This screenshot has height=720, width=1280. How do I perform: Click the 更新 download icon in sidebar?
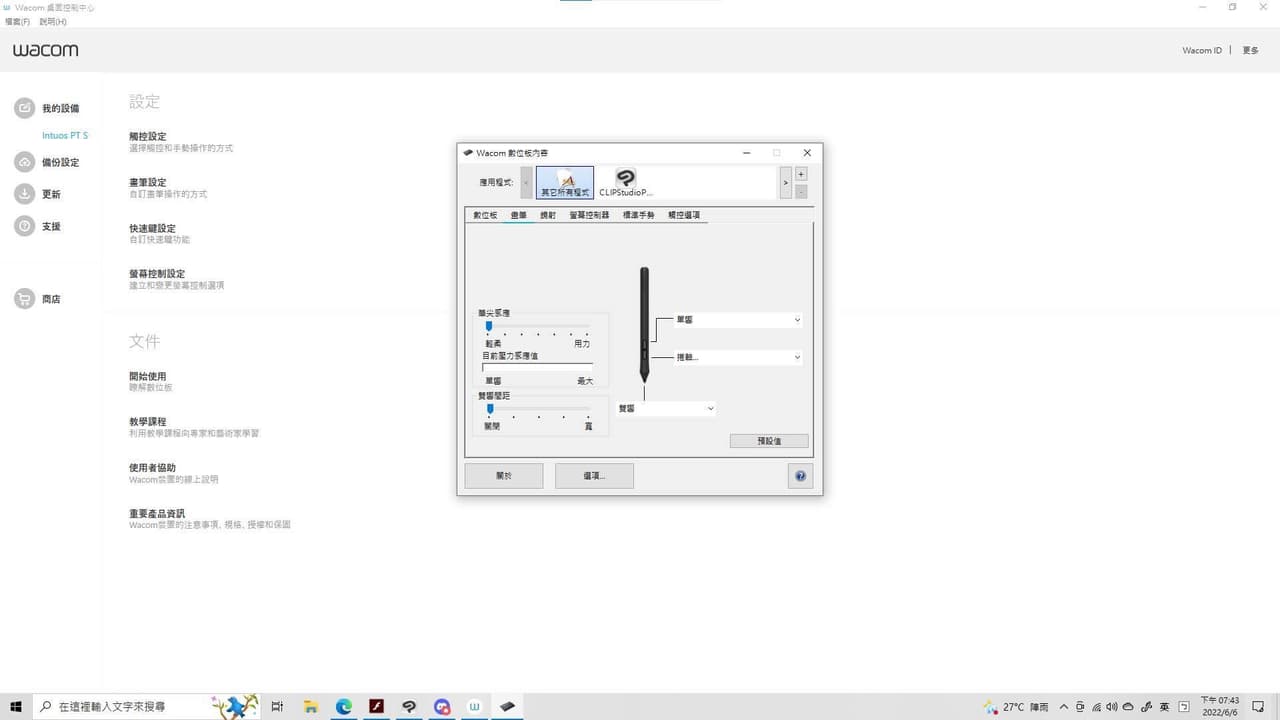[25, 194]
